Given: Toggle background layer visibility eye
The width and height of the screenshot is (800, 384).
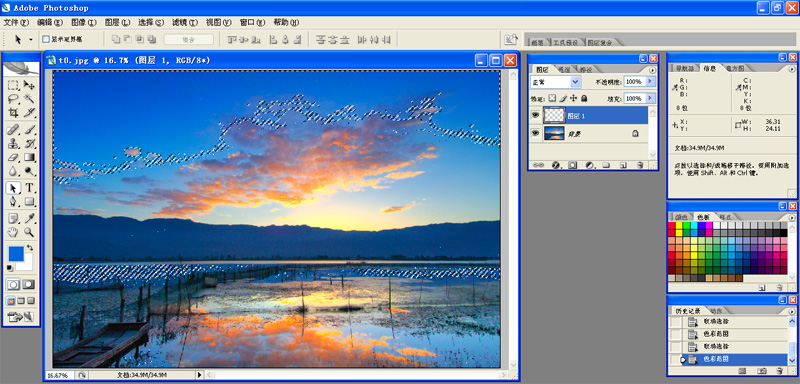Looking at the screenshot, I should 535,133.
